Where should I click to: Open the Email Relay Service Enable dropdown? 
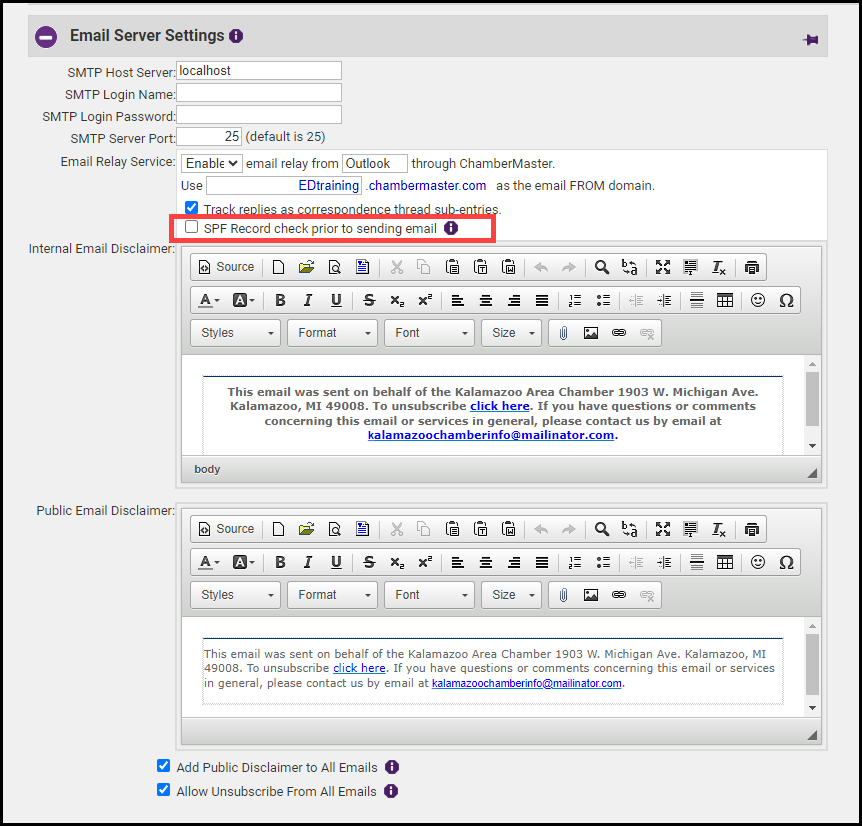click(212, 163)
